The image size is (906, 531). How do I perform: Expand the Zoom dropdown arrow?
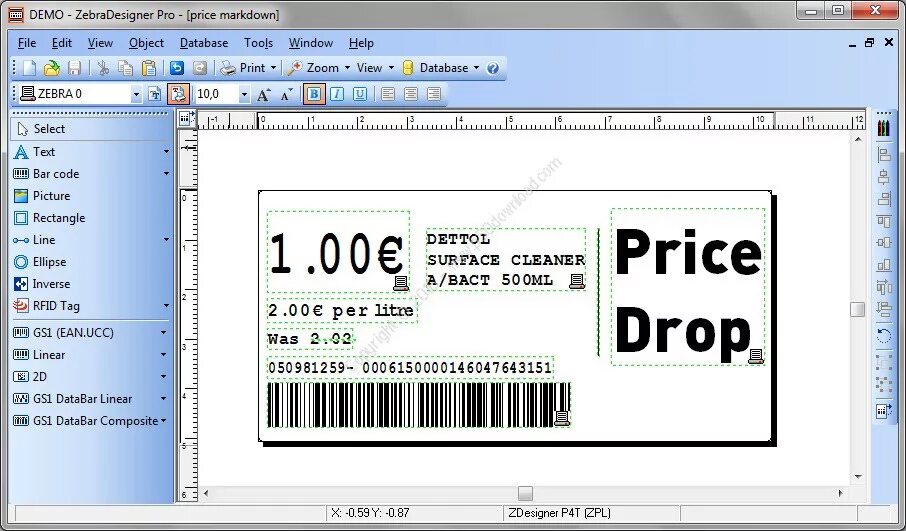[x=347, y=68]
